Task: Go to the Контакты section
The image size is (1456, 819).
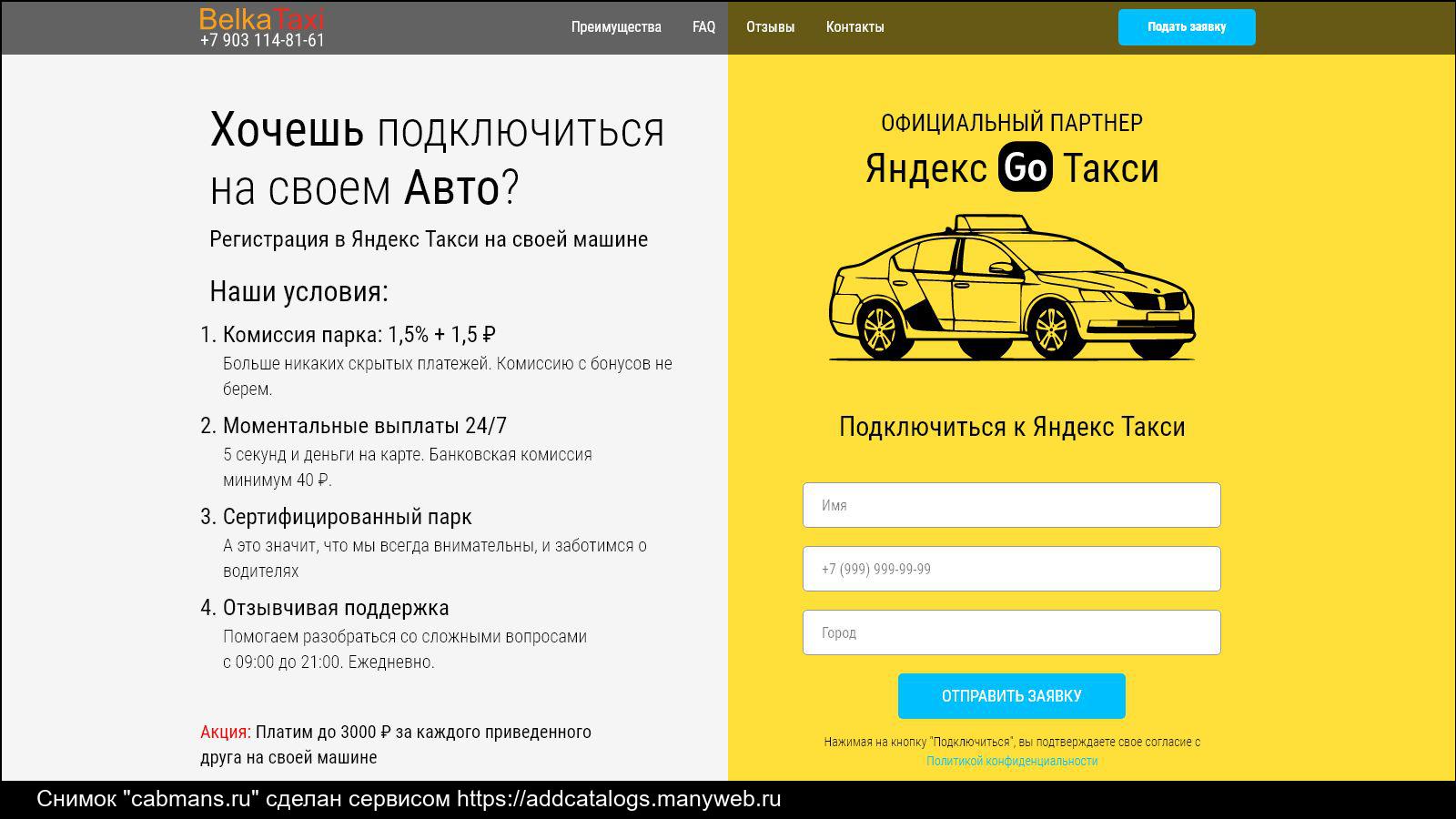Action: [x=854, y=27]
